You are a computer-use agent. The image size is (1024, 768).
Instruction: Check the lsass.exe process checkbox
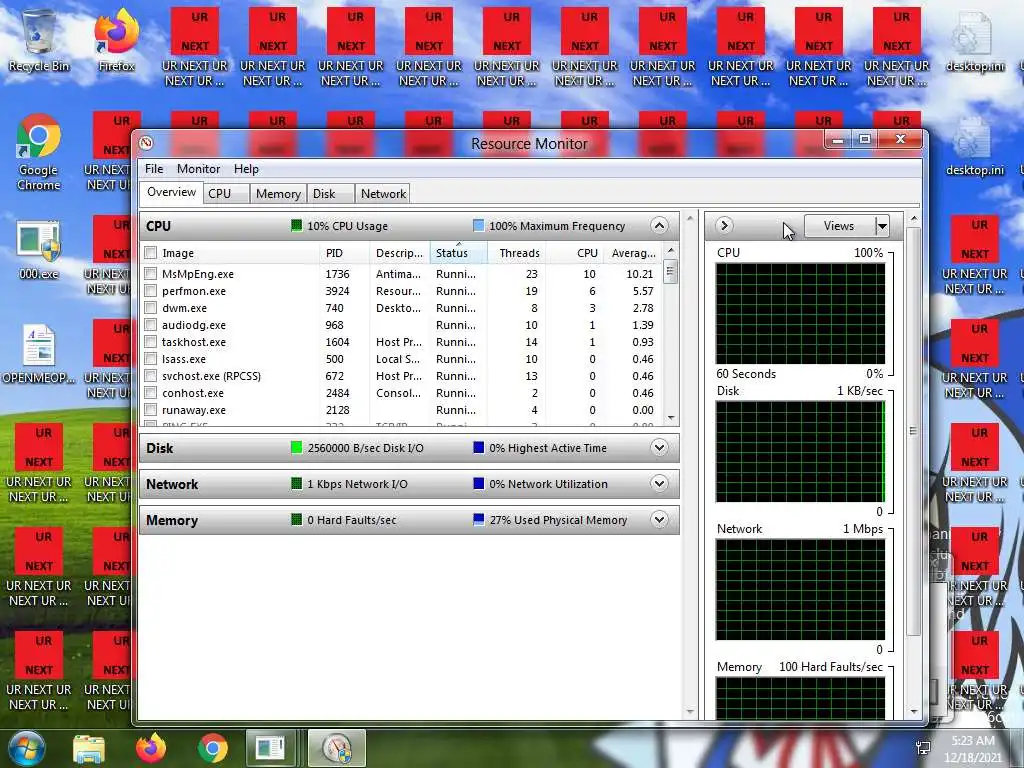tap(151, 359)
